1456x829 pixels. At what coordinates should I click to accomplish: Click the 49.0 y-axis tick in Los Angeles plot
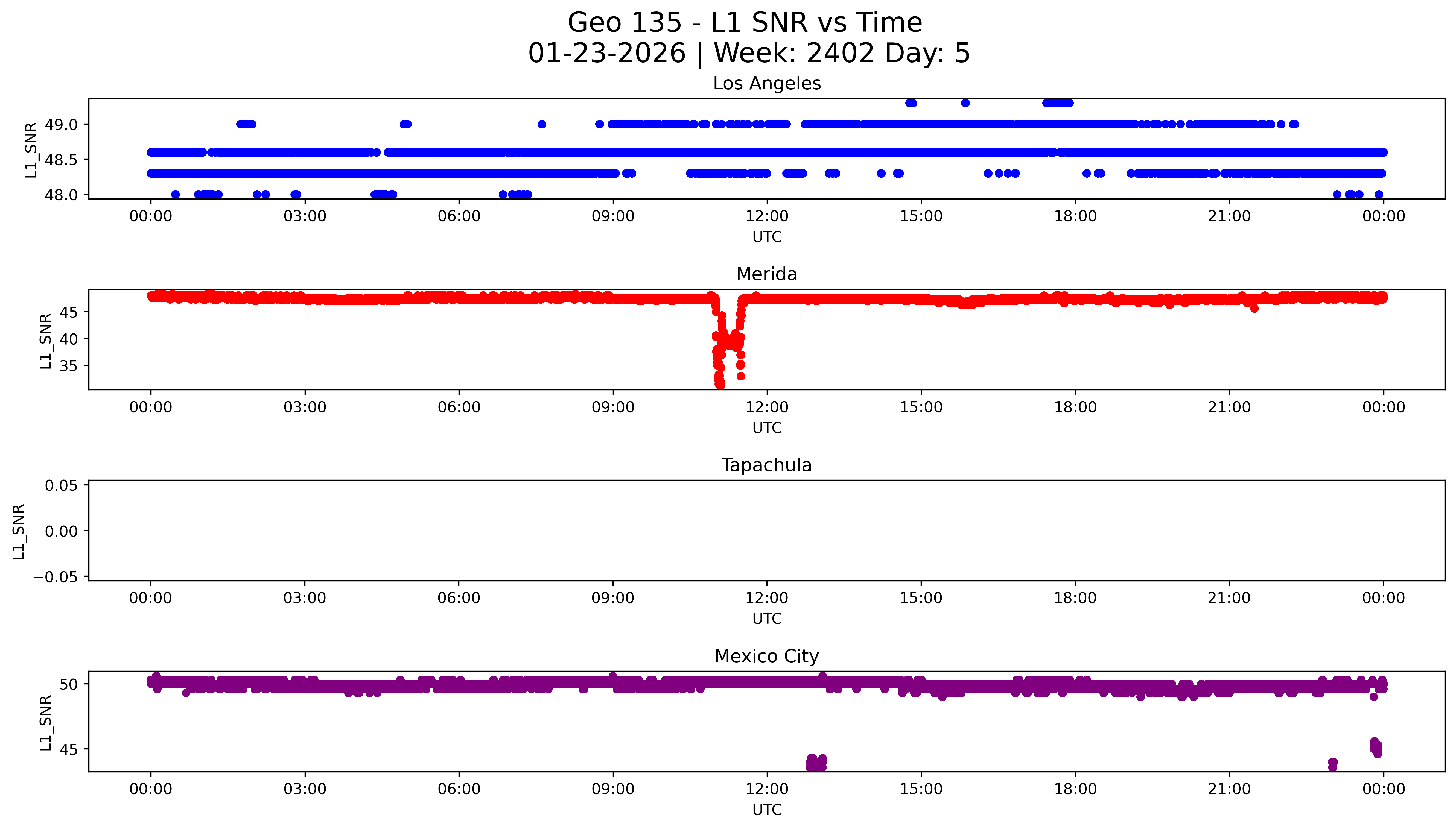[61, 125]
